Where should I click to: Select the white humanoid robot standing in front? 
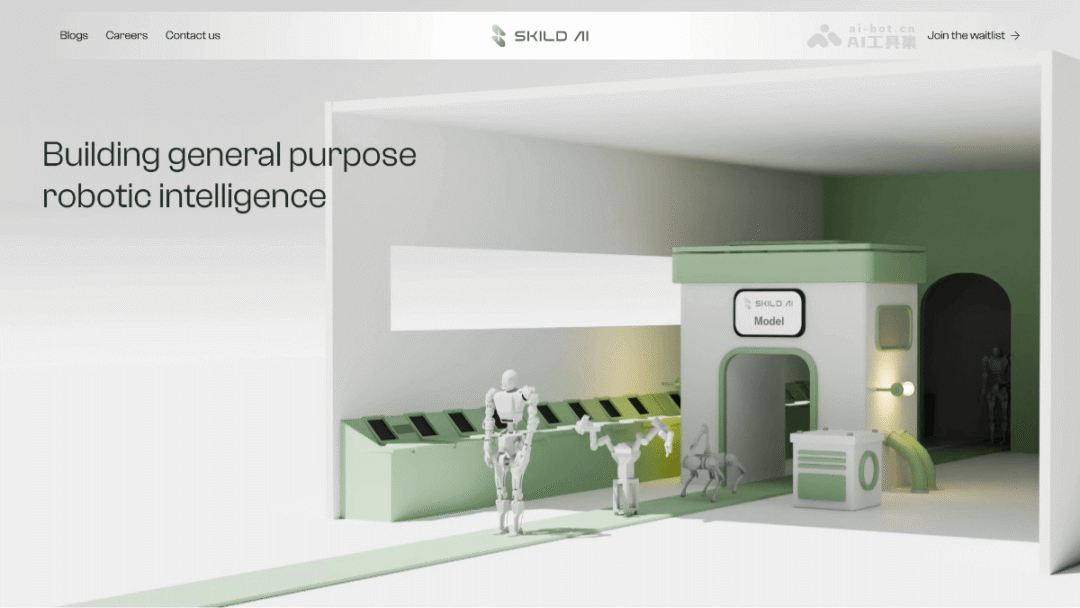[509, 450]
